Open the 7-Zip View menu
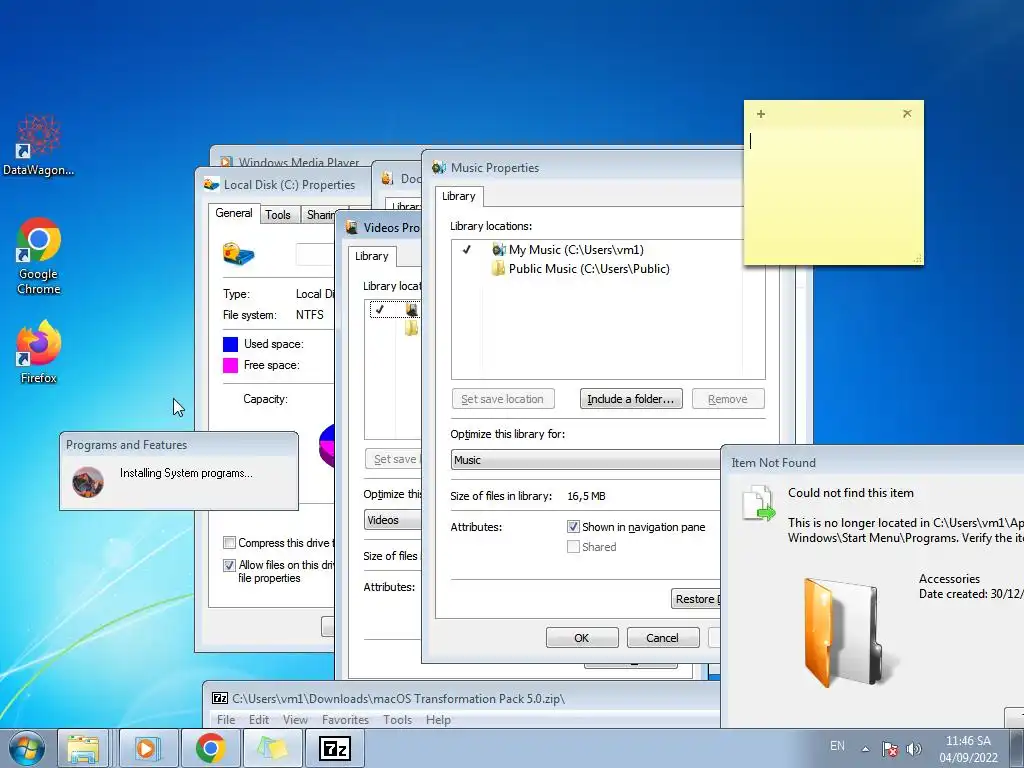Screen dimensions: 1024x768 tap(295, 720)
